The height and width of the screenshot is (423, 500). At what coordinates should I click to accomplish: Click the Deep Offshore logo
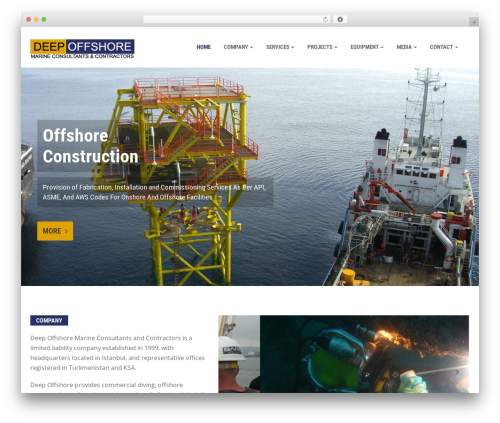(x=82, y=49)
